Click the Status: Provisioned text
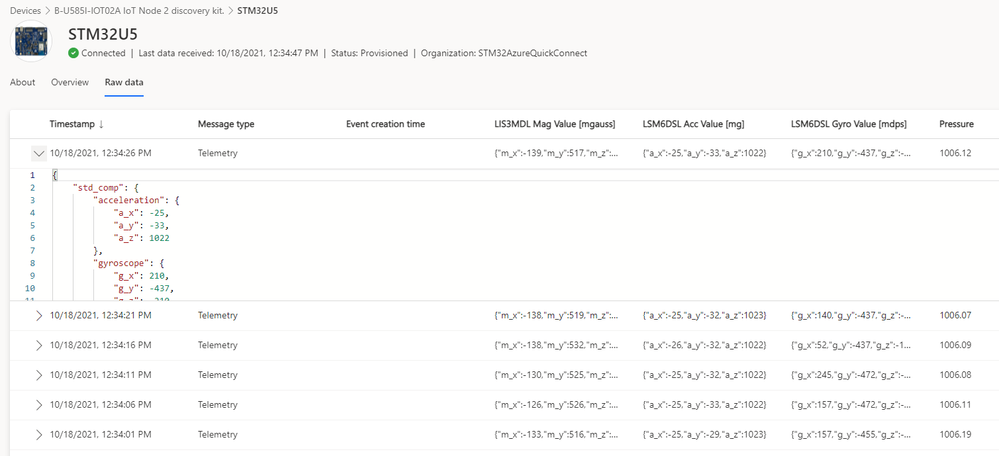 [x=370, y=53]
